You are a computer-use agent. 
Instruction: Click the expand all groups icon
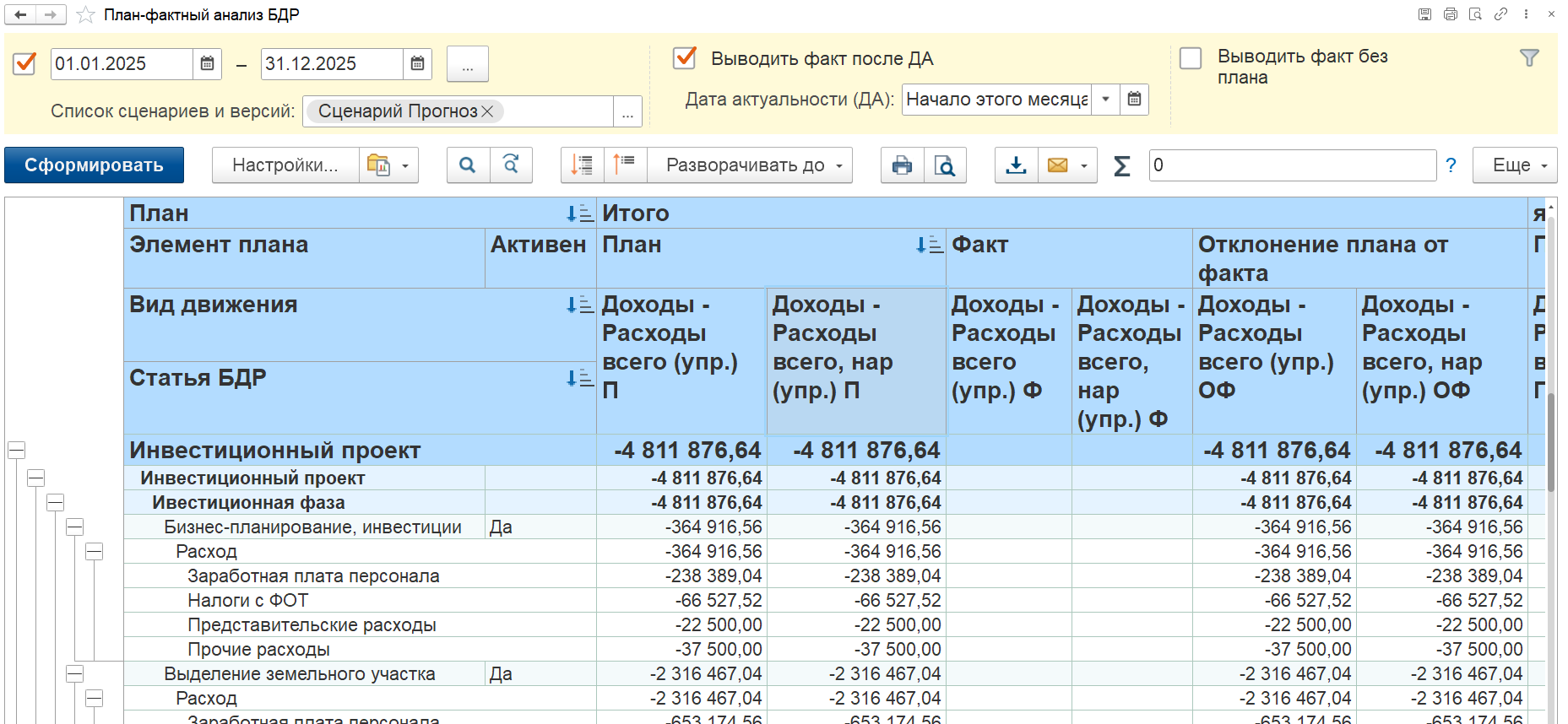point(582,165)
